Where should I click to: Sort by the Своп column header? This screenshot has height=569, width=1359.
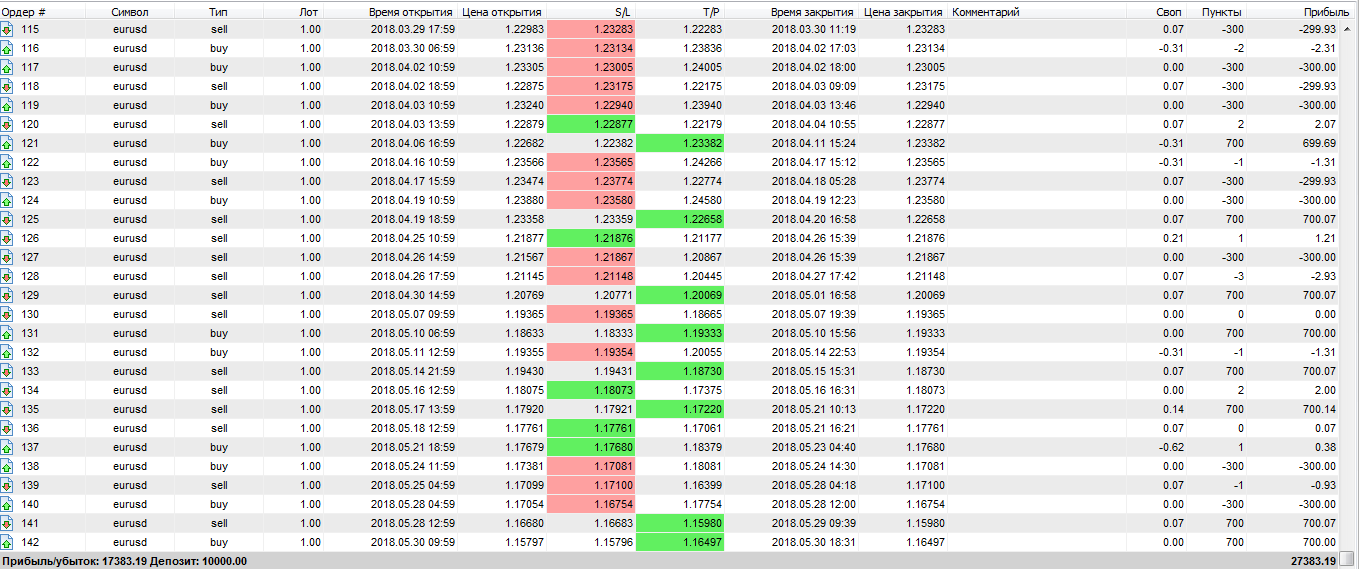point(1168,11)
